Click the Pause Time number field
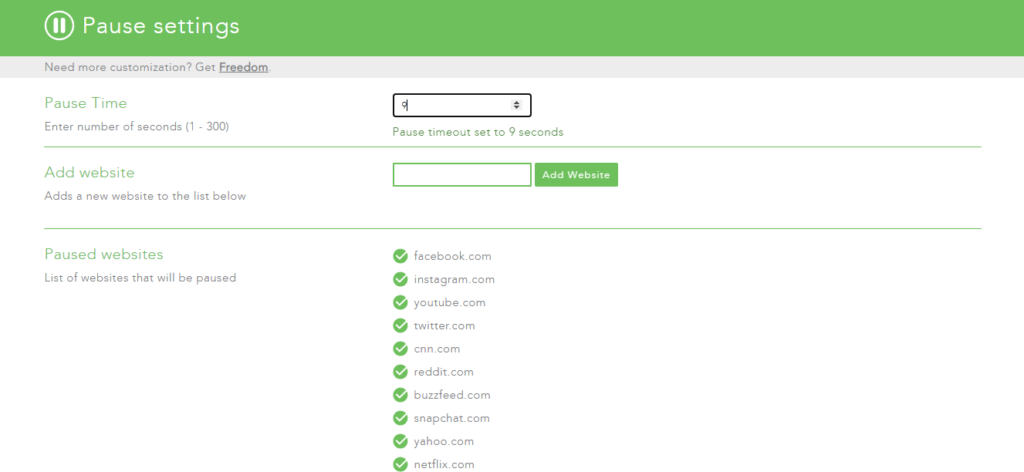Screen dimensions: 1024x472 click(x=462, y=105)
